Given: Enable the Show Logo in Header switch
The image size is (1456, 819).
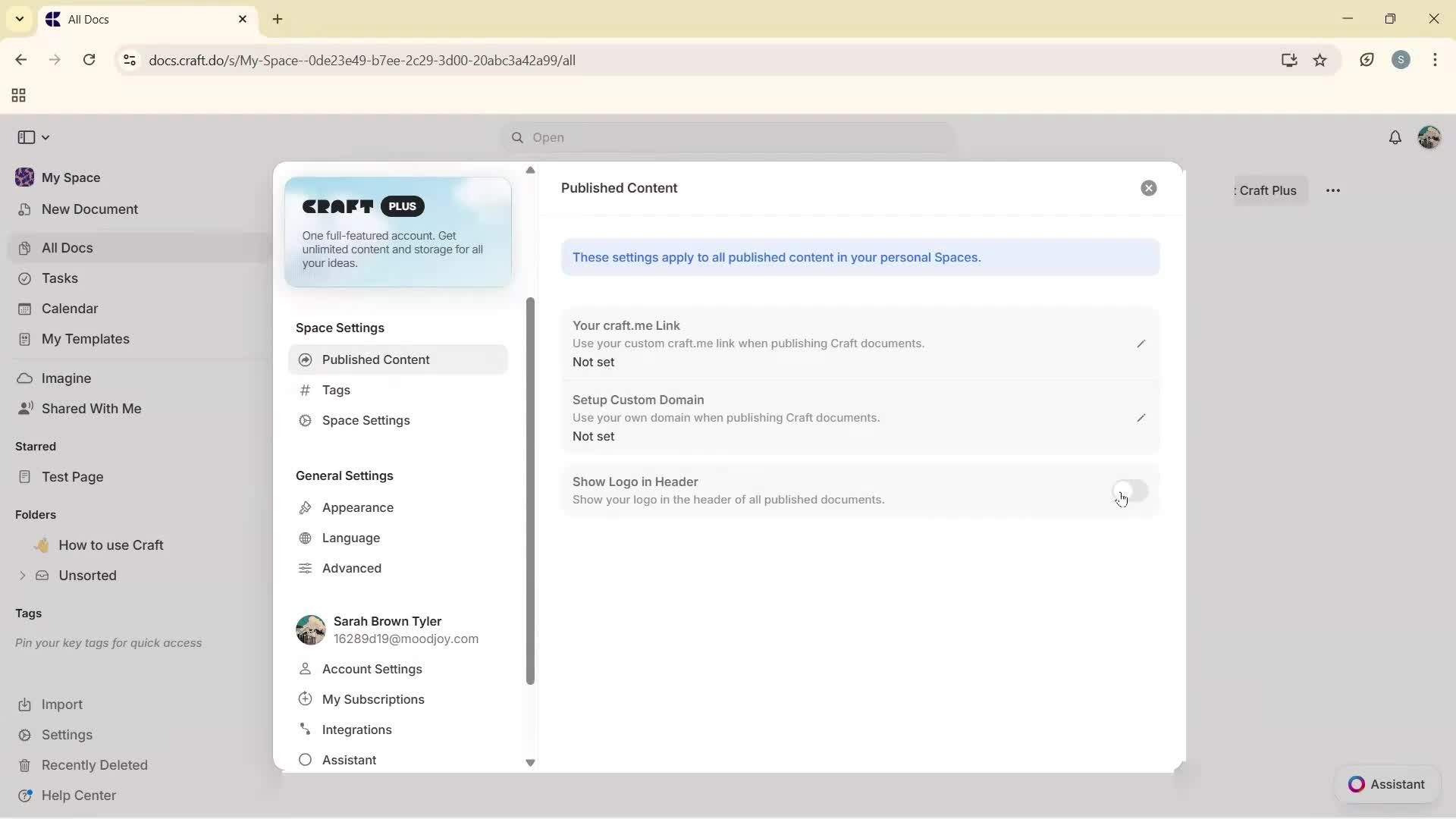Looking at the screenshot, I should (1131, 491).
